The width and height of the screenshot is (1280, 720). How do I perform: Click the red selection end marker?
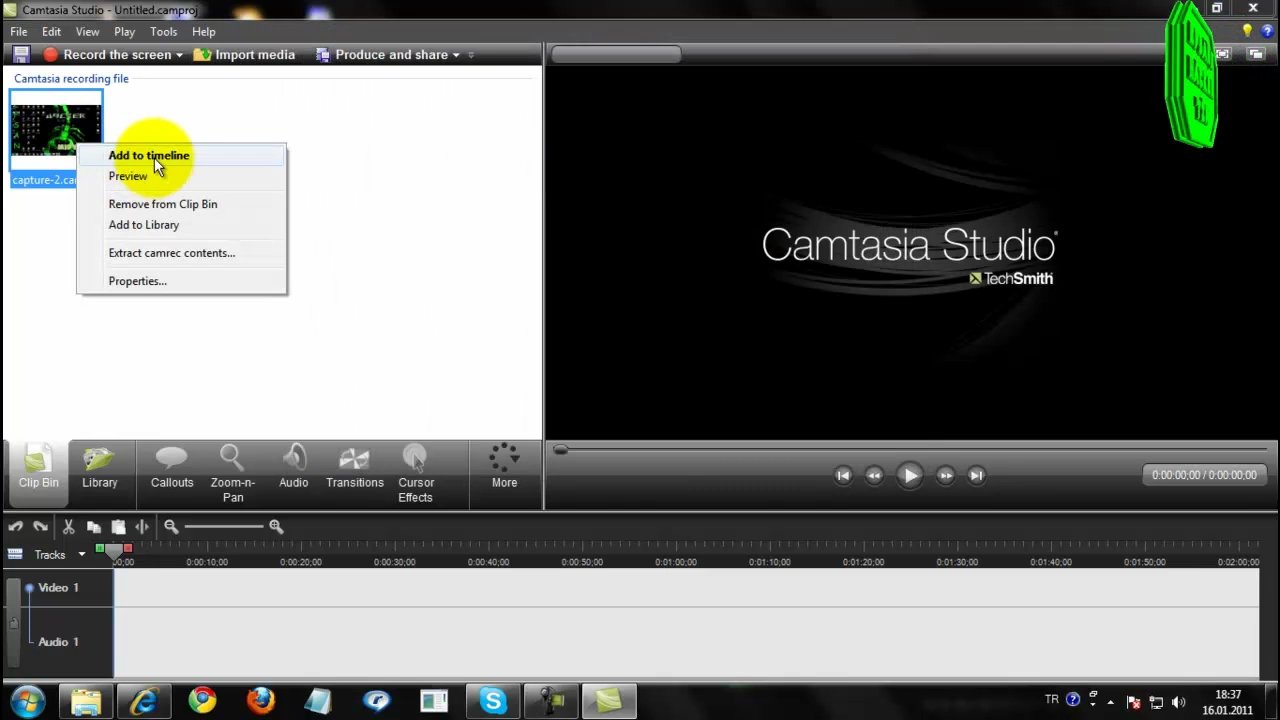128,548
